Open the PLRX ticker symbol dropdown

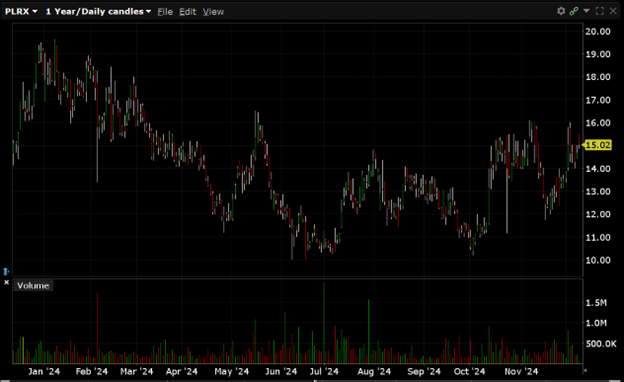coord(21,12)
